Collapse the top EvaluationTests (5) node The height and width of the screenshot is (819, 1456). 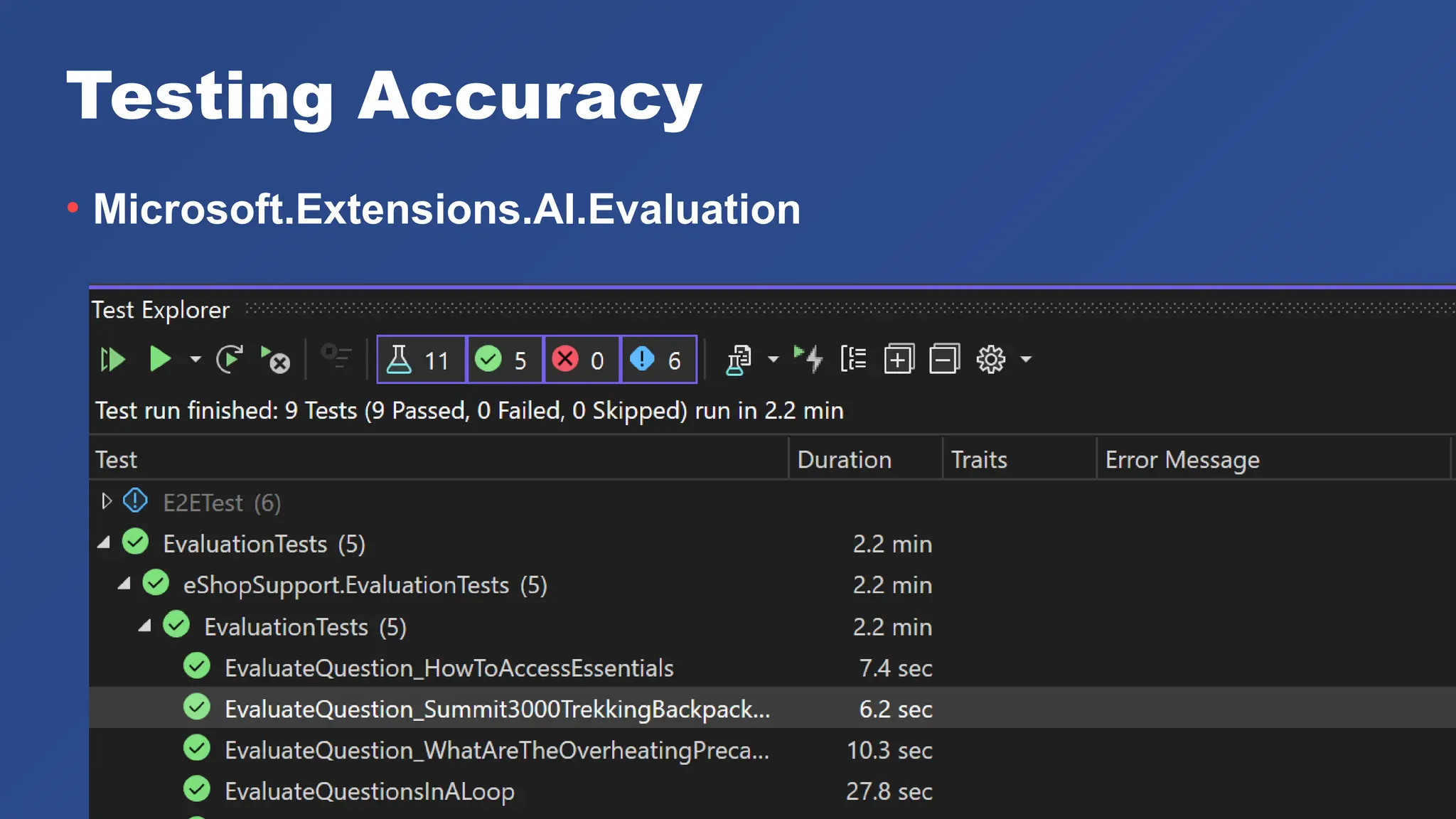(x=104, y=543)
